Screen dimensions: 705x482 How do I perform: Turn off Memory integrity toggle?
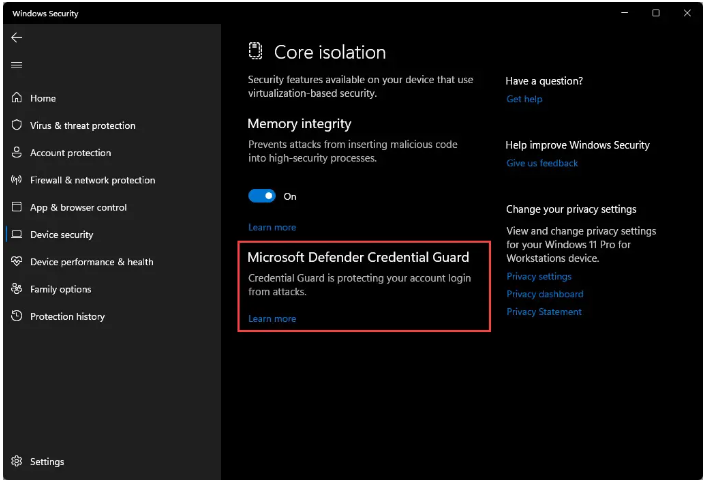tap(262, 196)
